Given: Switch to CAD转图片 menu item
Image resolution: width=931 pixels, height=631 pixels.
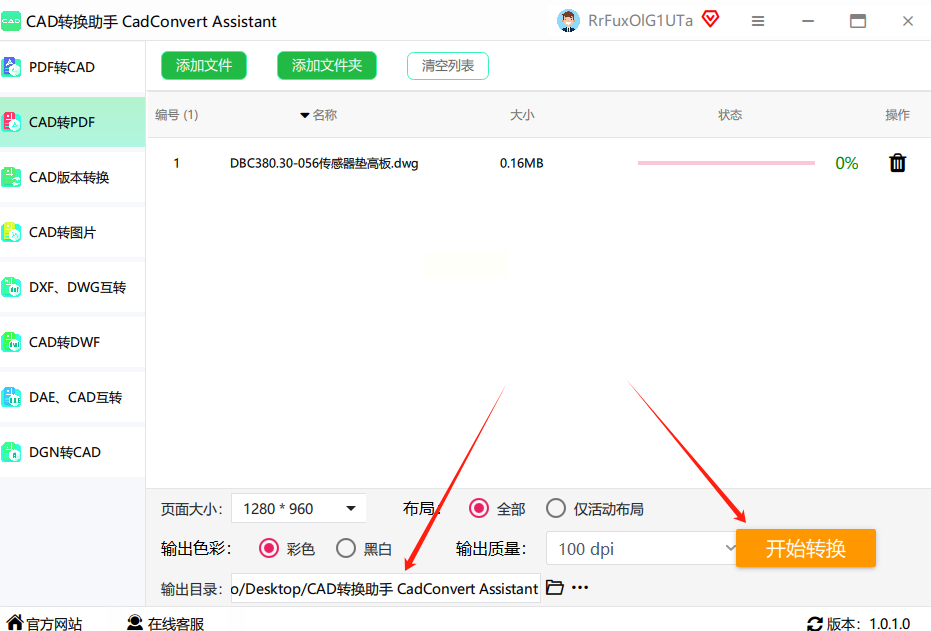Looking at the screenshot, I should coord(72,232).
